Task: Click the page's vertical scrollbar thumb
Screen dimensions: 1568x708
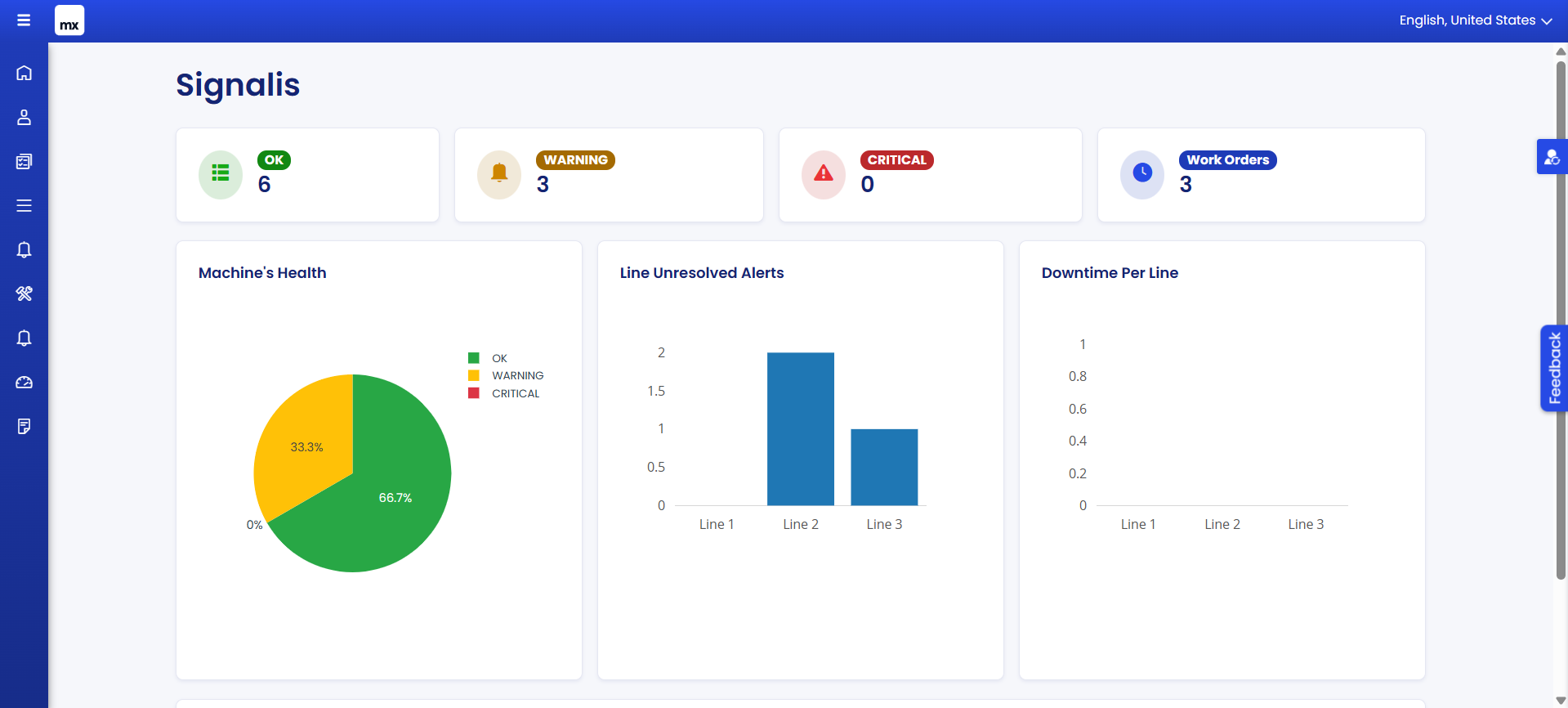Action: tap(1561, 320)
